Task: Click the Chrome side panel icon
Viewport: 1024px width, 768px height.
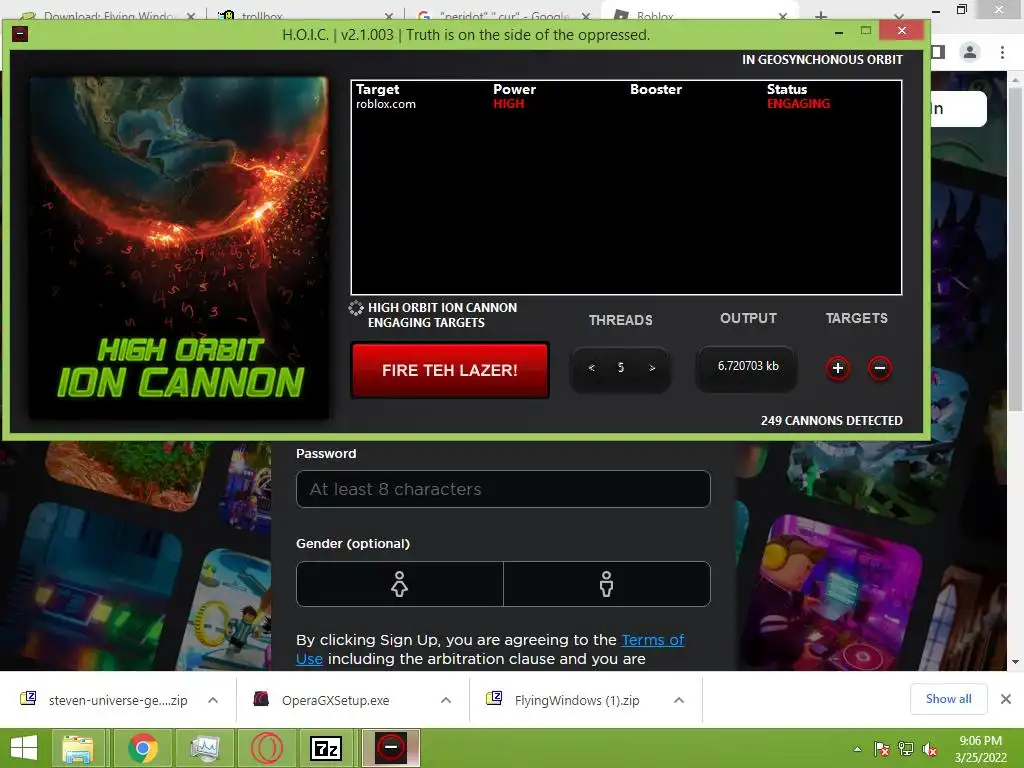Action: pyautogui.click(x=938, y=52)
